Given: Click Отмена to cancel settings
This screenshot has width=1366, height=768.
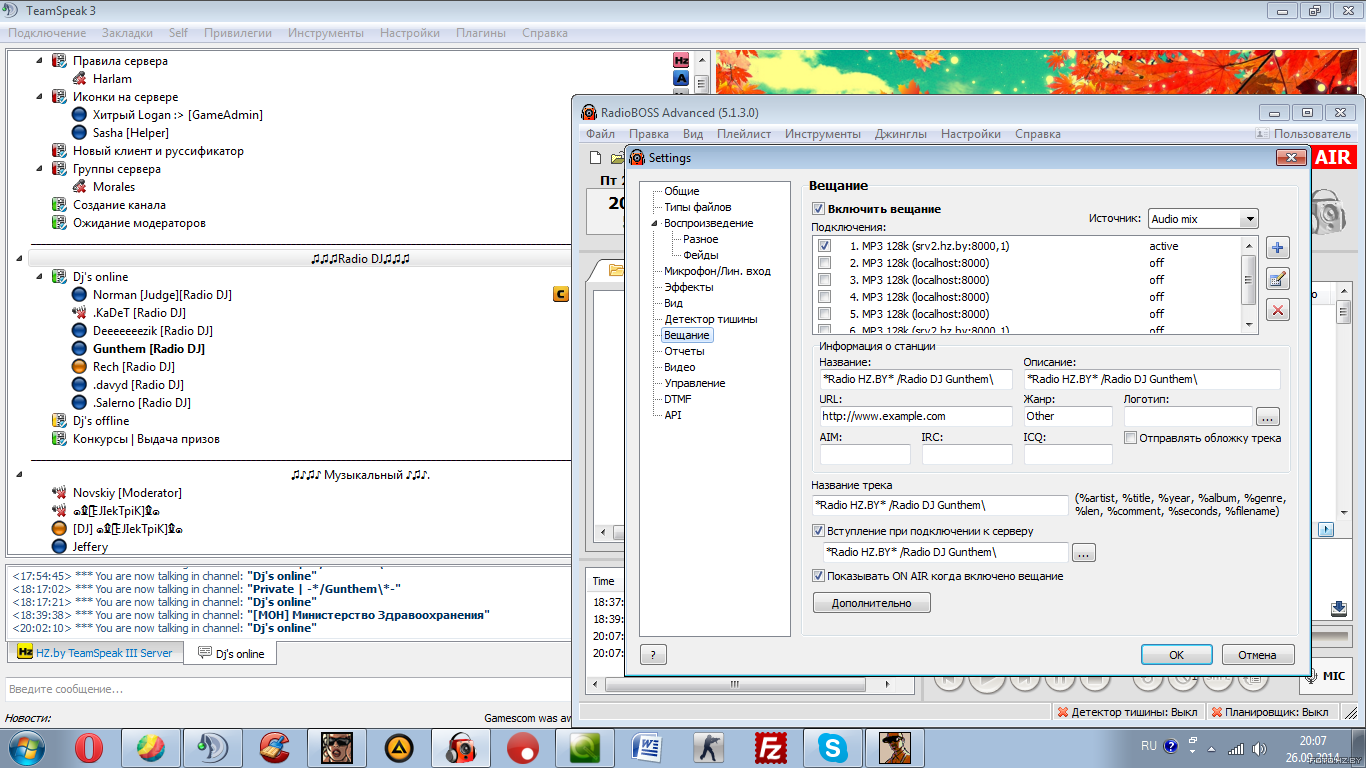Looking at the screenshot, I should [1258, 655].
